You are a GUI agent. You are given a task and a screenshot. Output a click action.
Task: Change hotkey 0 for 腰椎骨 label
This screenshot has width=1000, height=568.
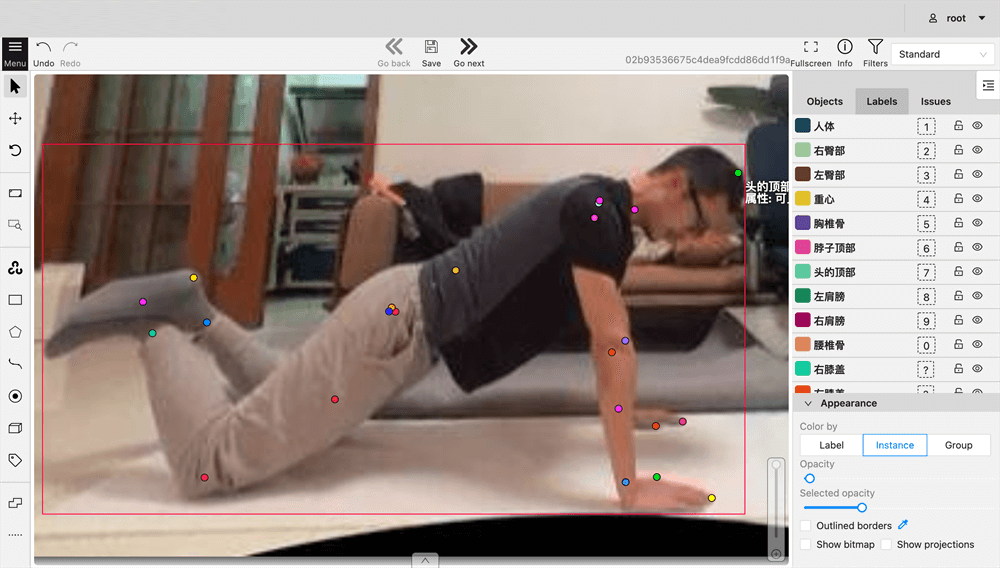click(x=926, y=346)
